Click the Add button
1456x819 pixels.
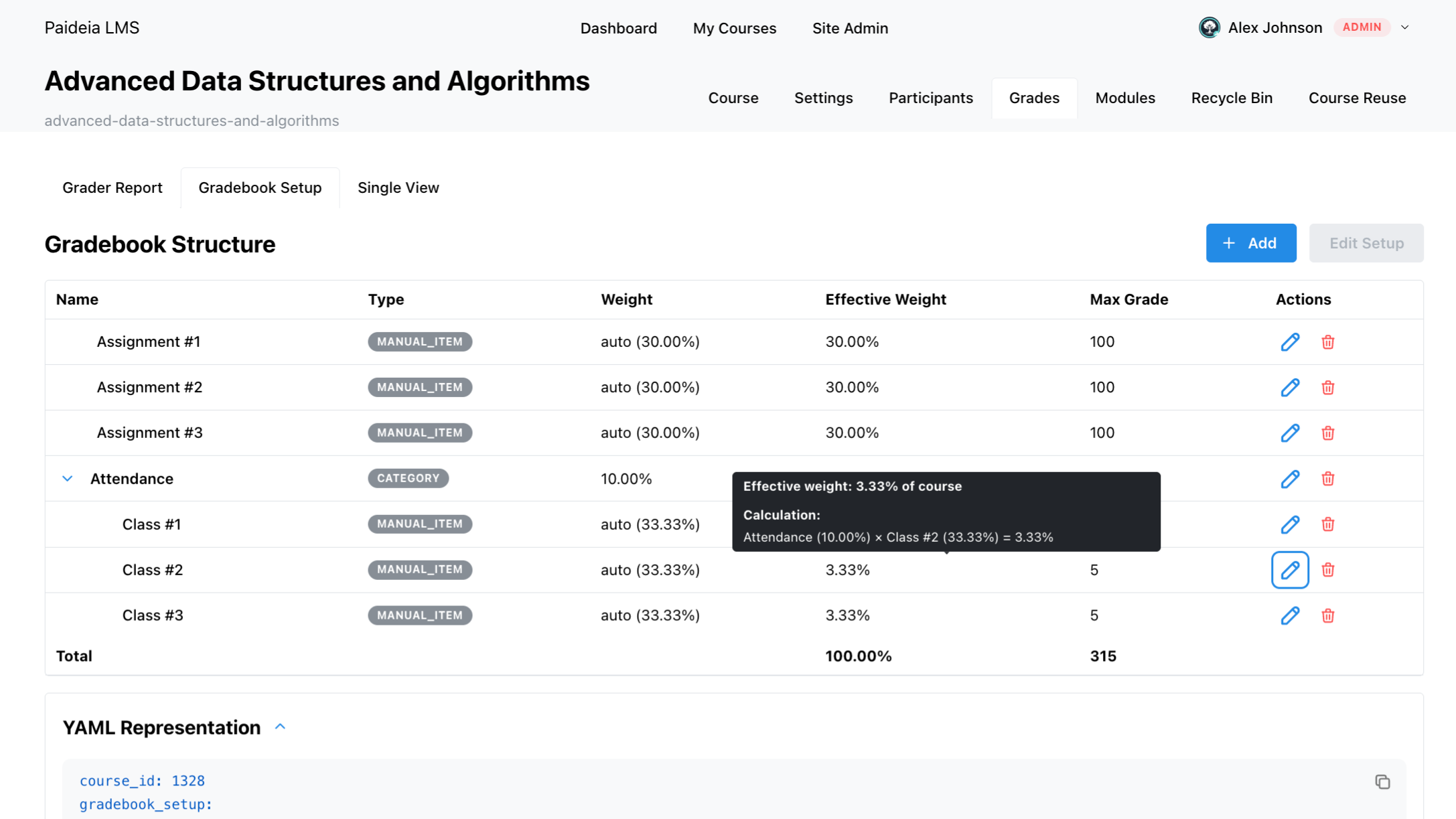point(1250,243)
